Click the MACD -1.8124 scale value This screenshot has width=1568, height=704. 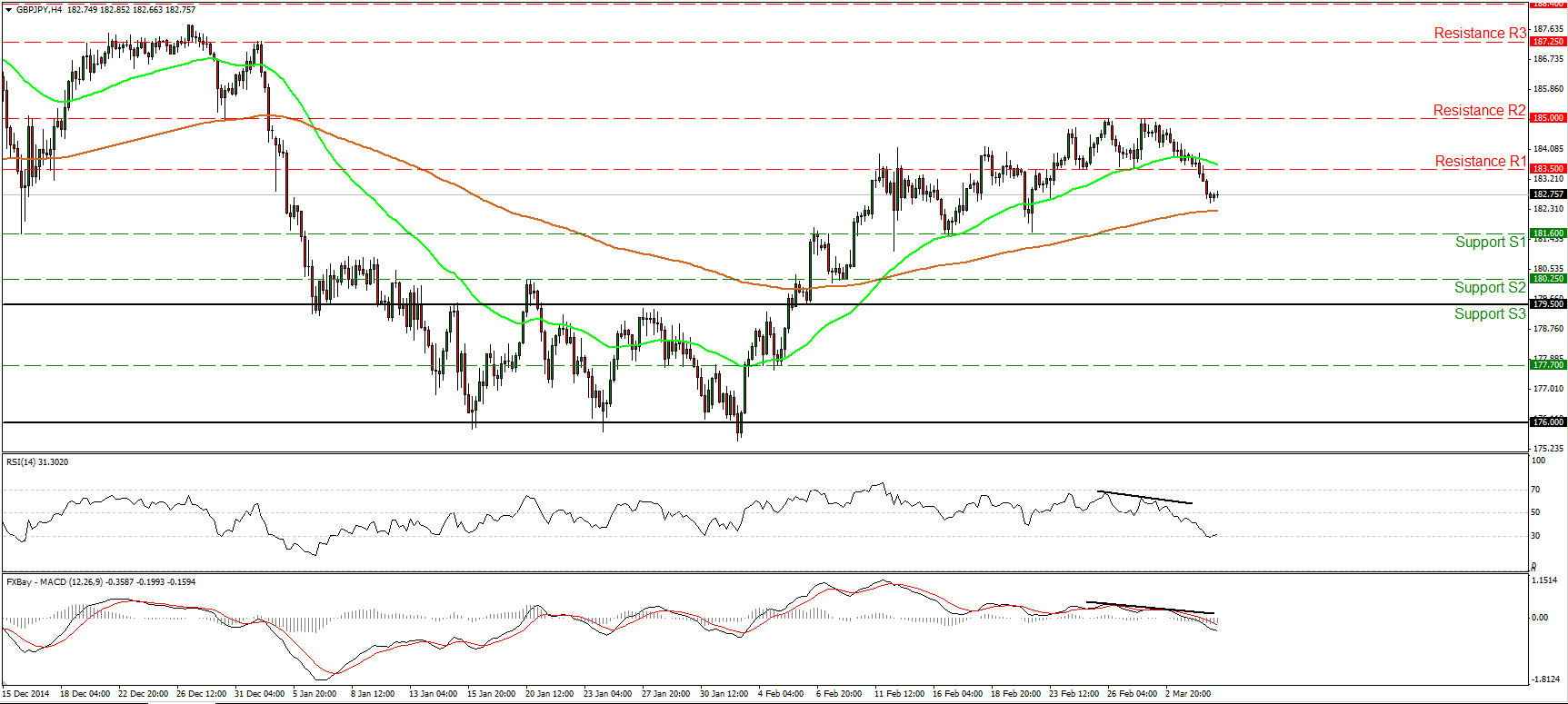pos(1546,679)
